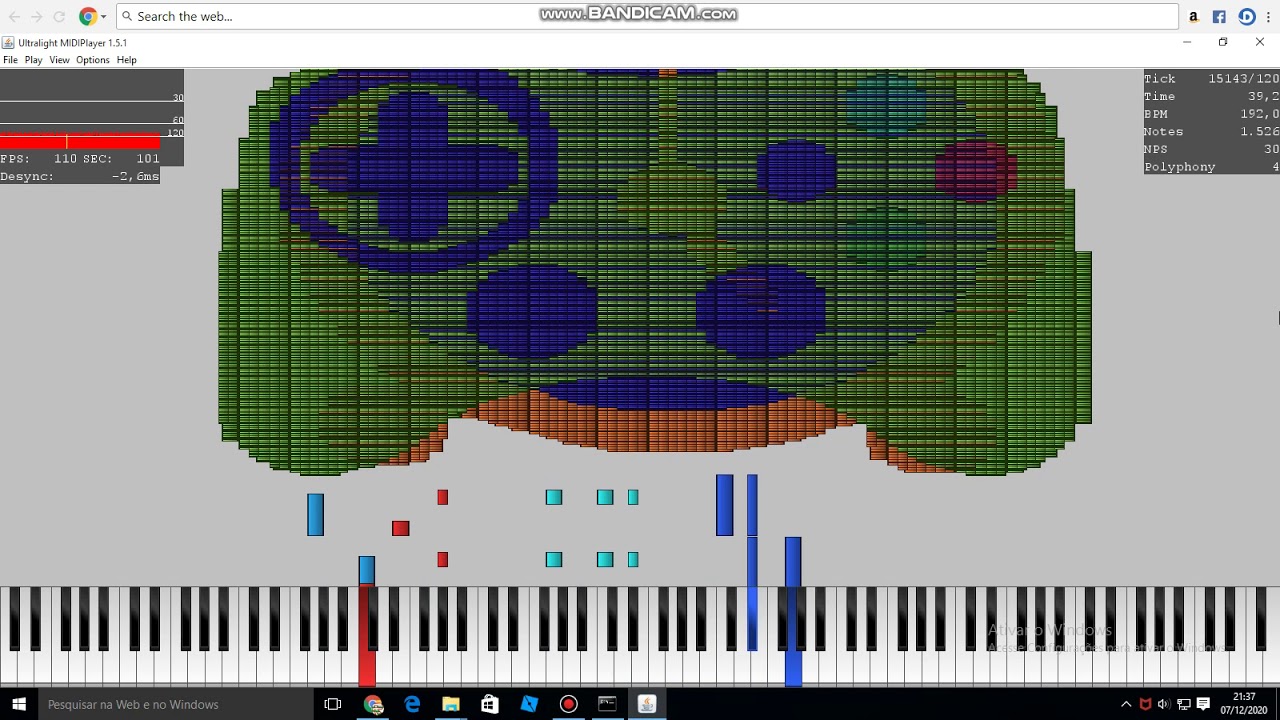Open the volume control tray icon
The height and width of the screenshot is (720, 1280).
click(1165, 704)
